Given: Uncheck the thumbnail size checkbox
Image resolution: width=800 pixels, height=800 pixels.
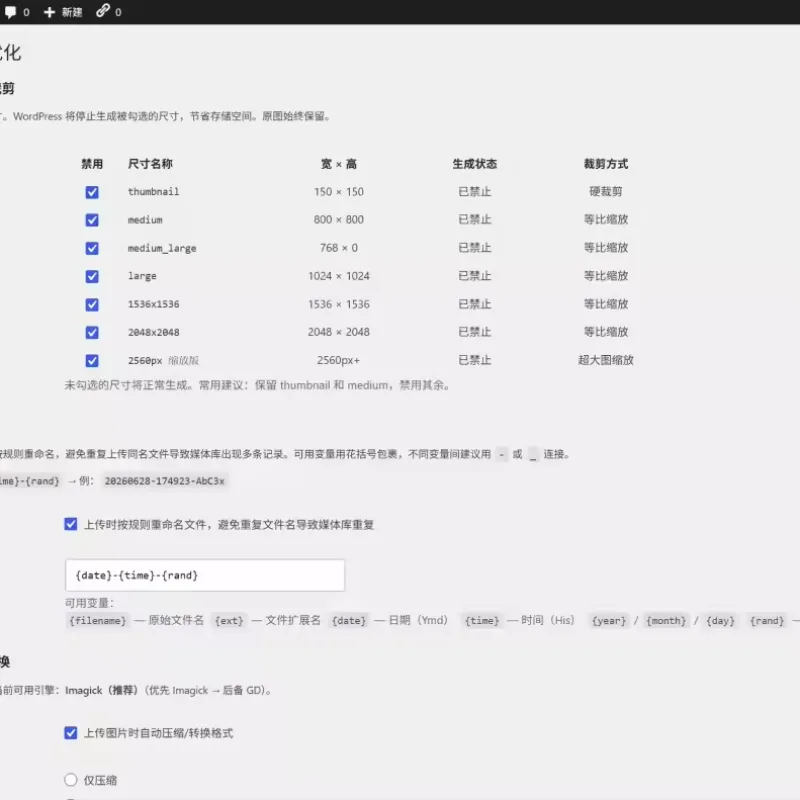Looking at the screenshot, I should click(x=92, y=192).
